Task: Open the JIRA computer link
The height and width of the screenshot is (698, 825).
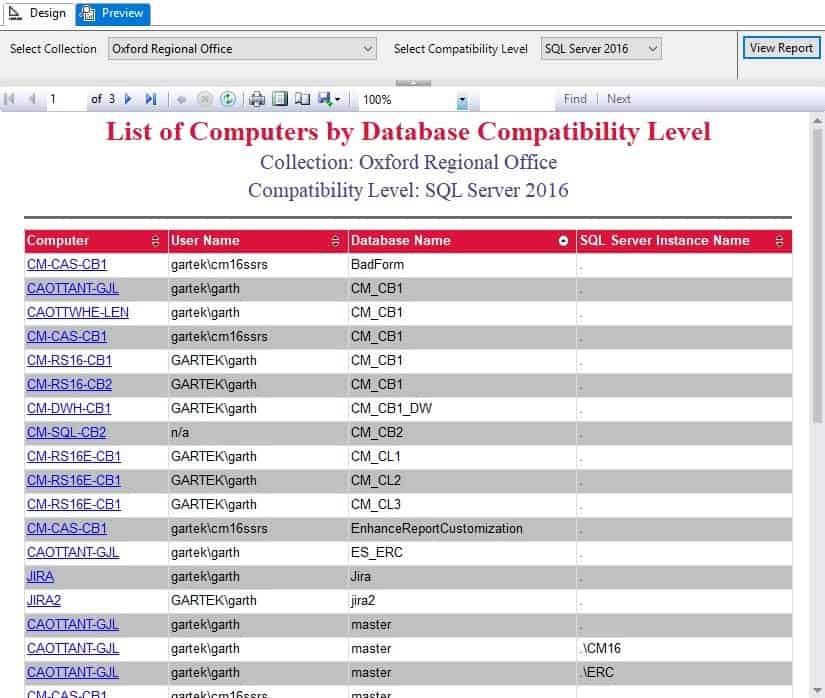Action: point(41,576)
